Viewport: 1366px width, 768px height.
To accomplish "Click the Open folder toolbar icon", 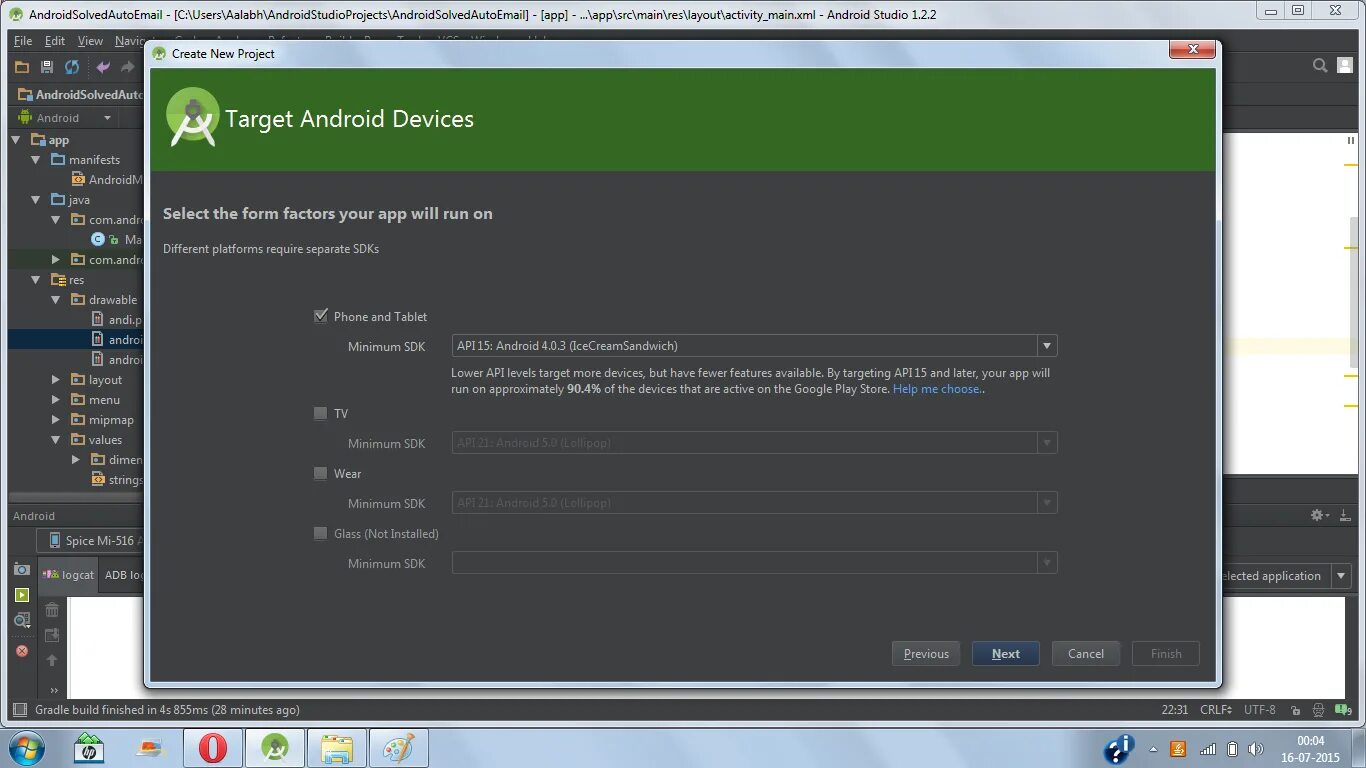I will click(22, 67).
